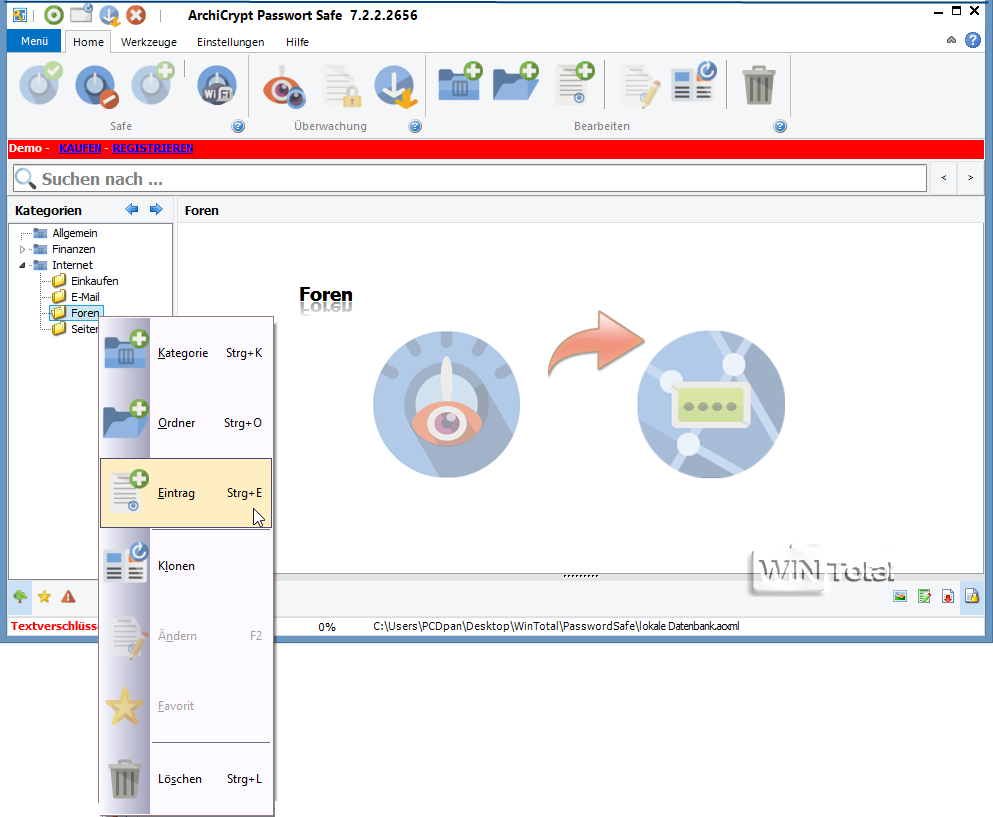The width and height of the screenshot is (993, 817).
Task: Click the Suchen nach search field
Action: click(x=470, y=179)
